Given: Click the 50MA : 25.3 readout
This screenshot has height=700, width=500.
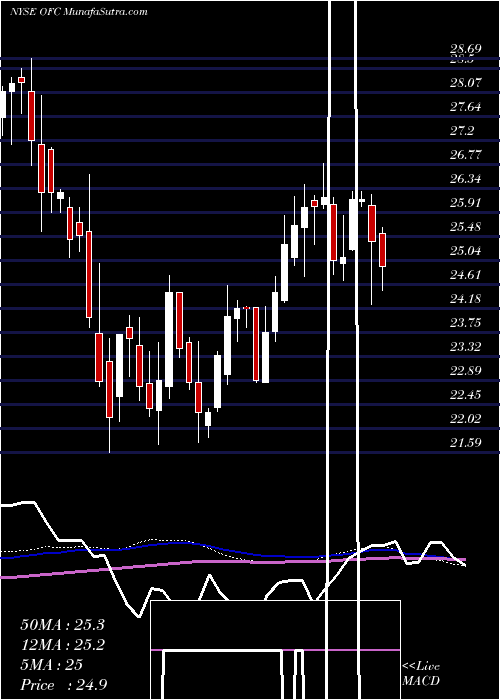Looking at the screenshot, I should [62, 625].
